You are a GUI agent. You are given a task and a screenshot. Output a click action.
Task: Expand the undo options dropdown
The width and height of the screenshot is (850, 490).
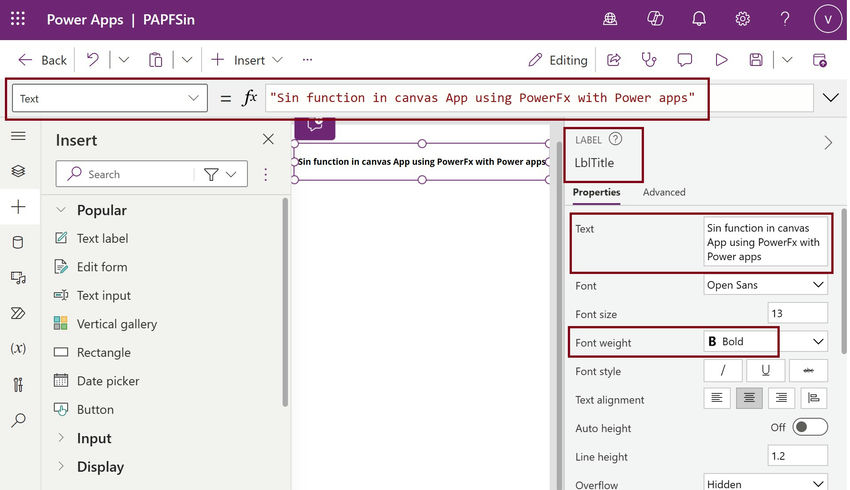click(124, 60)
